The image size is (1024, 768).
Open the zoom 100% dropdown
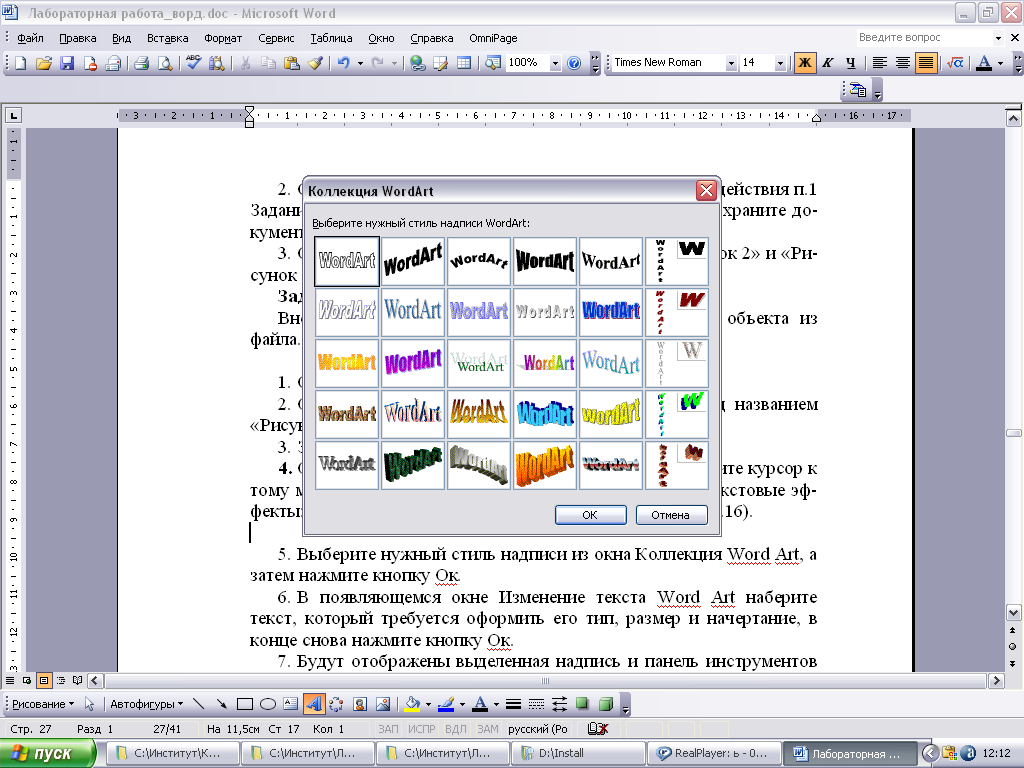coord(555,63)
